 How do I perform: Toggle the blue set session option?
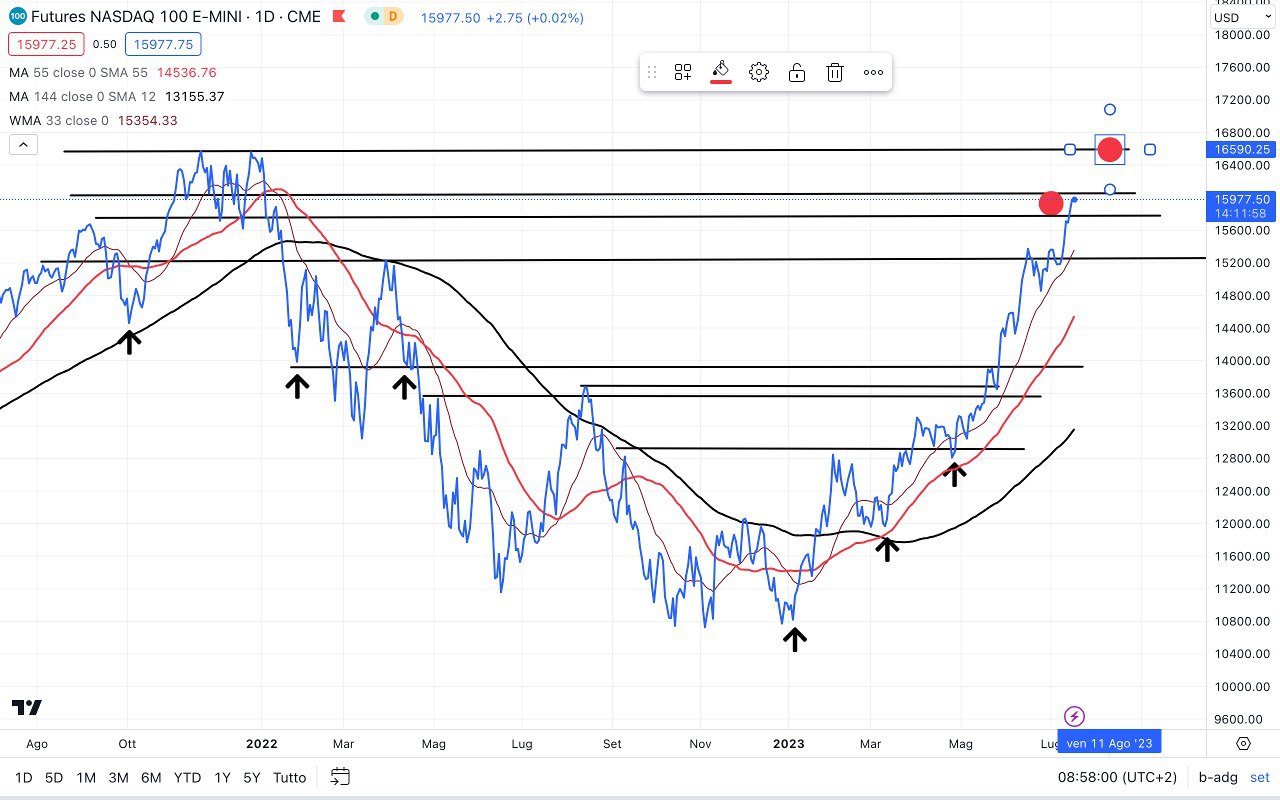click(1259, 777)
